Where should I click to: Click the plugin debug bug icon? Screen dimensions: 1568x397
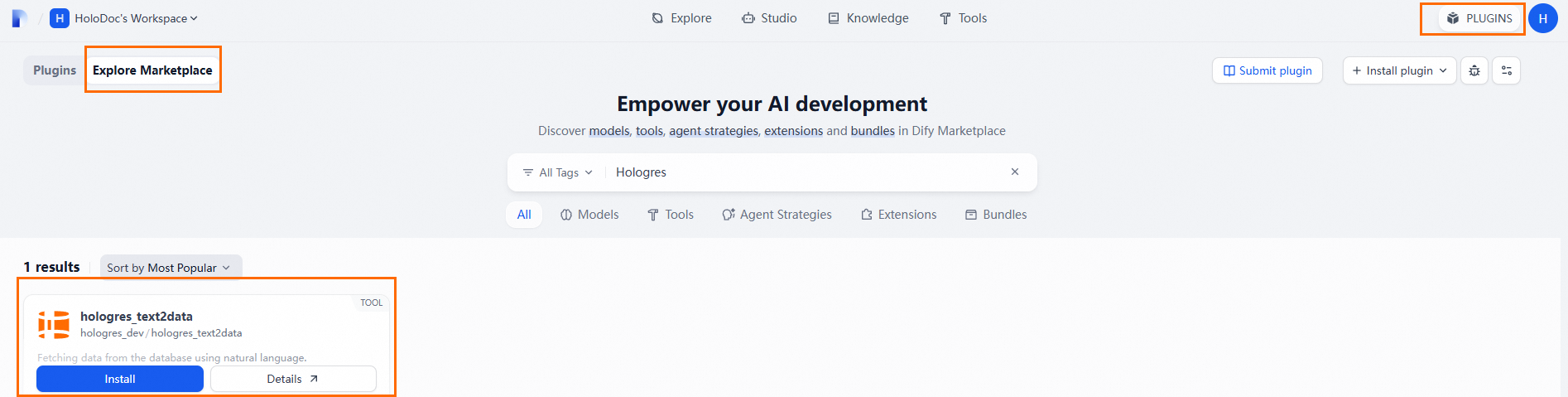click(1474, 70)
